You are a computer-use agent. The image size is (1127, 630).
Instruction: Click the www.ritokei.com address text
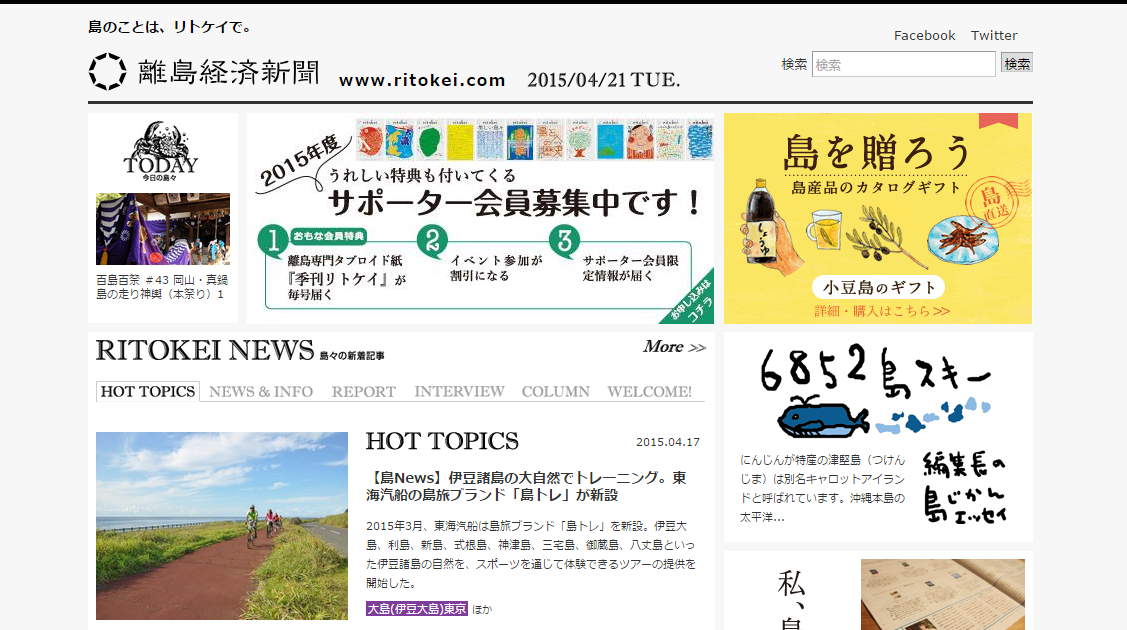pyautogui.click(x=423, y=80)
